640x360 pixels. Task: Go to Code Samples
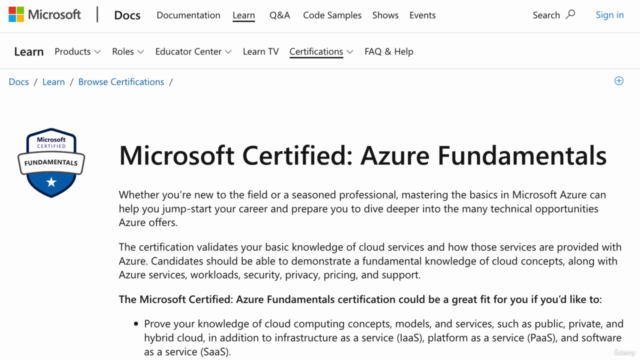click(332, 15)
